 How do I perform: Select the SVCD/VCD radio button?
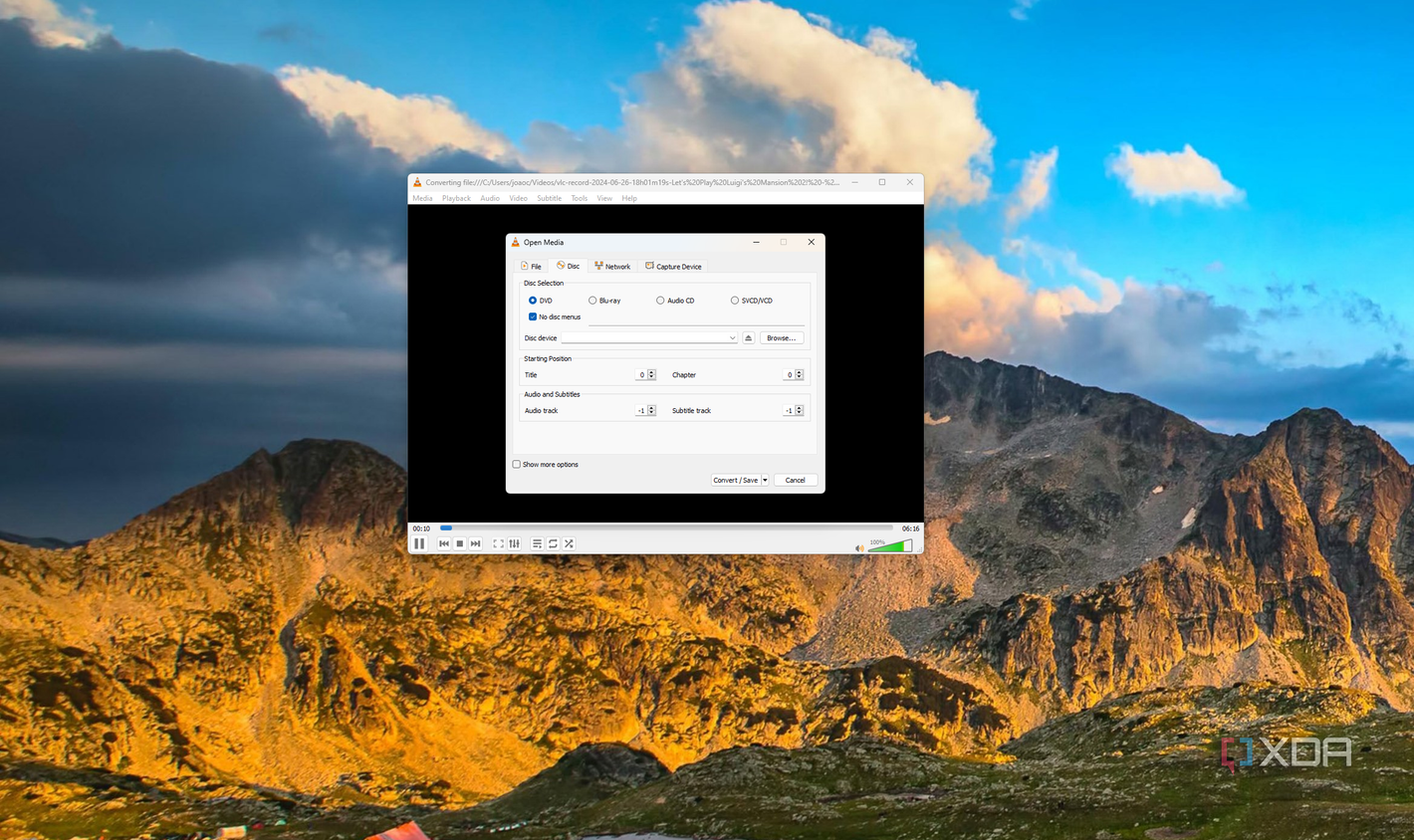tap(735, 301)
